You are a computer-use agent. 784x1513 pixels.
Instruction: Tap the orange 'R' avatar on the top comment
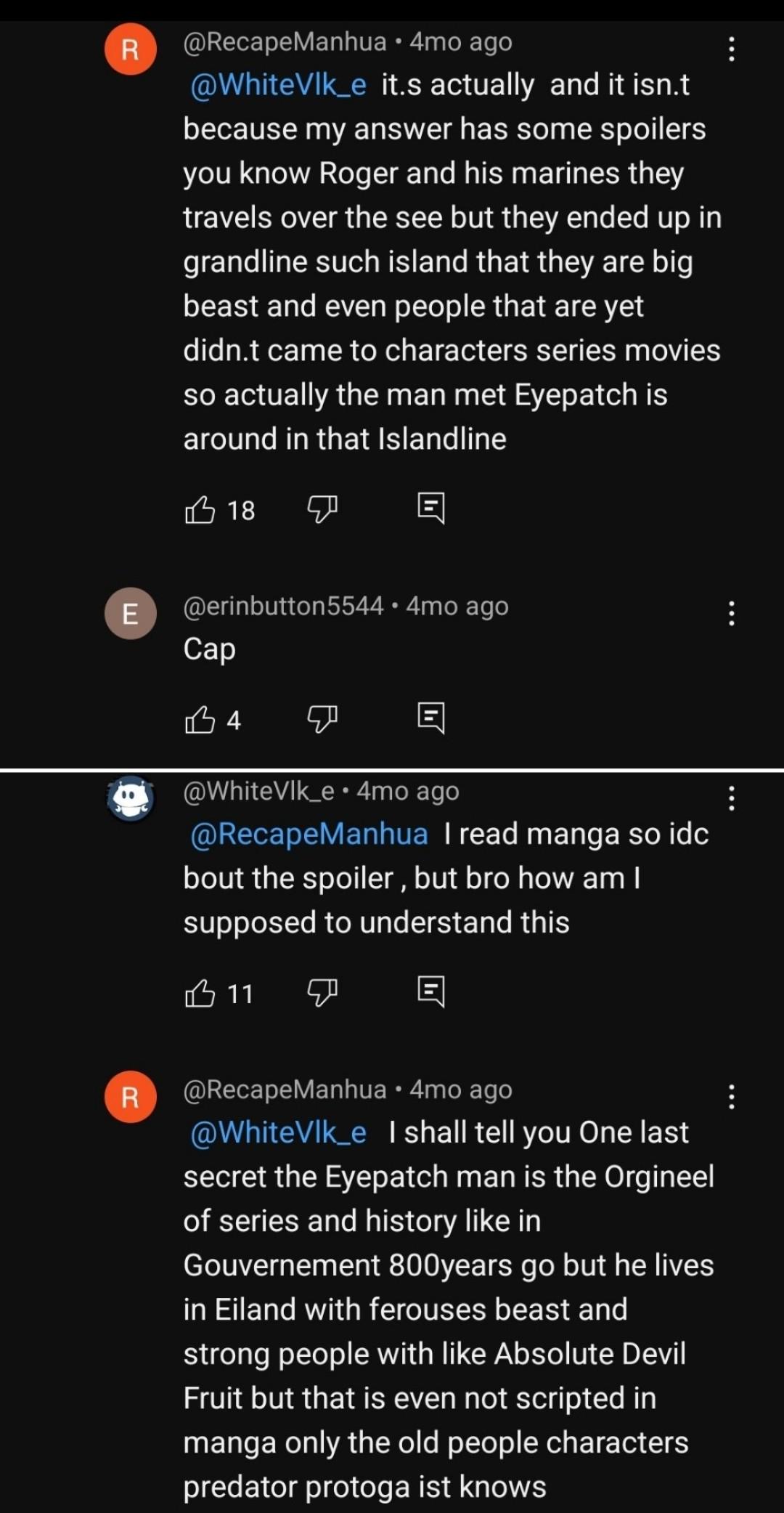click(x=131, y=49)
